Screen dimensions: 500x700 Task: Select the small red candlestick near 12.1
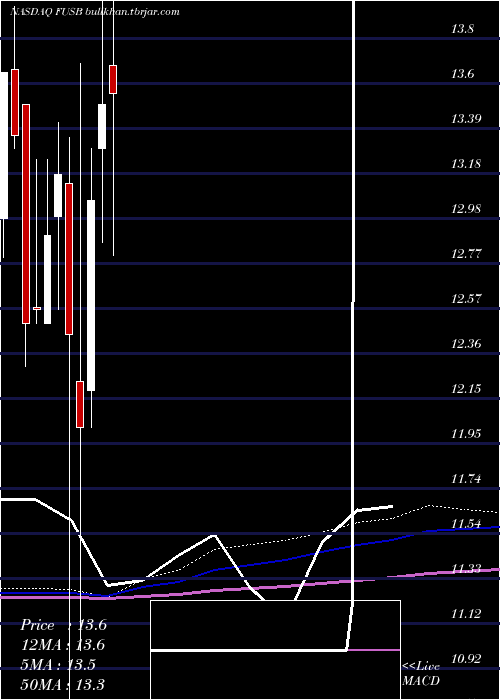coord(80,404)
